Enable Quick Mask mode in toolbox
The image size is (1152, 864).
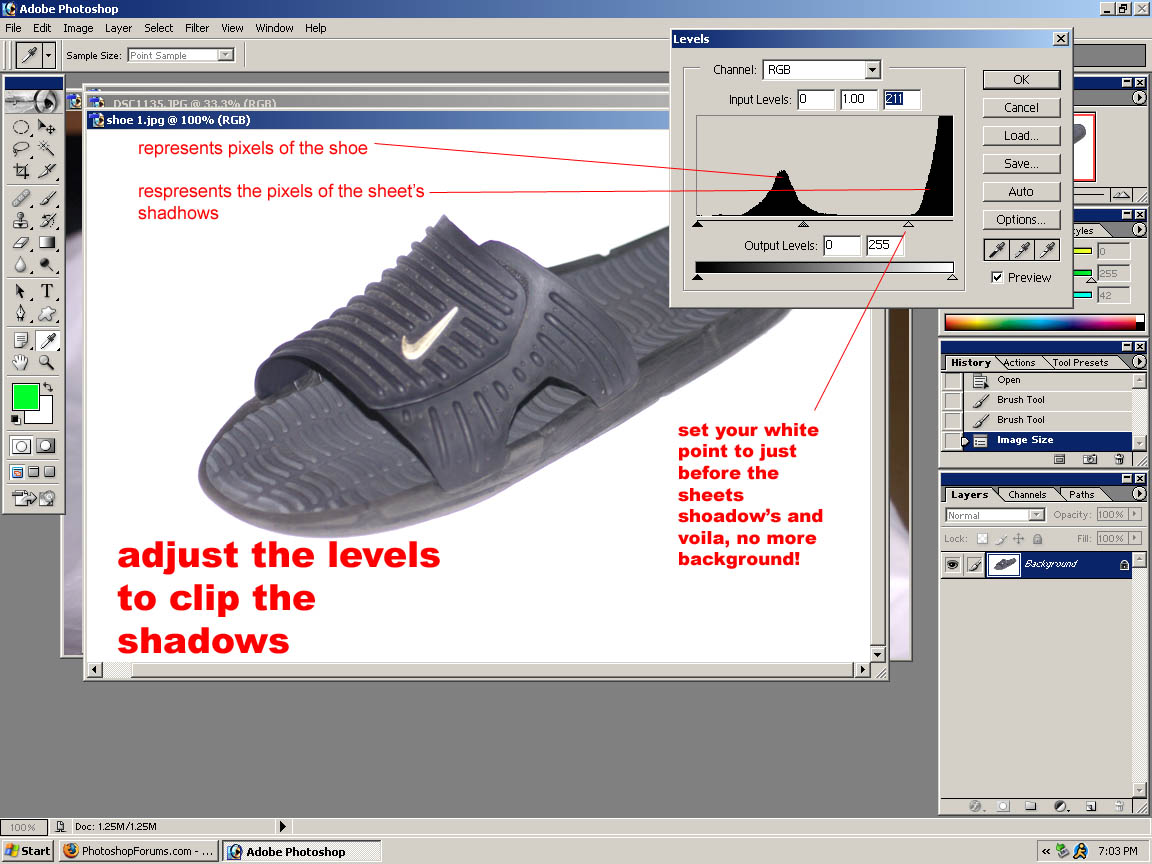pos(46,446)
